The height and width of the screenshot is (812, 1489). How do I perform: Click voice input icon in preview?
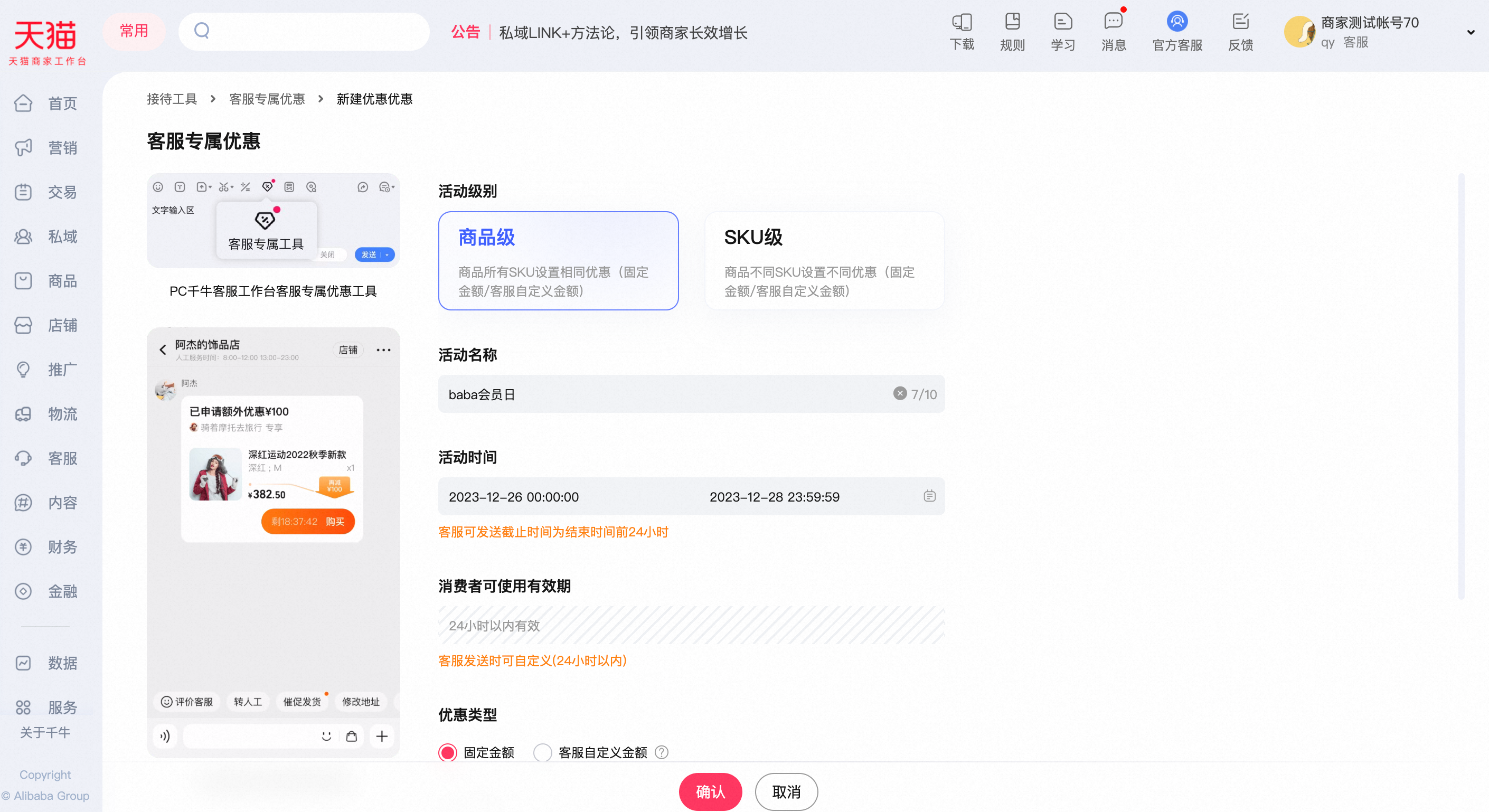165,736
